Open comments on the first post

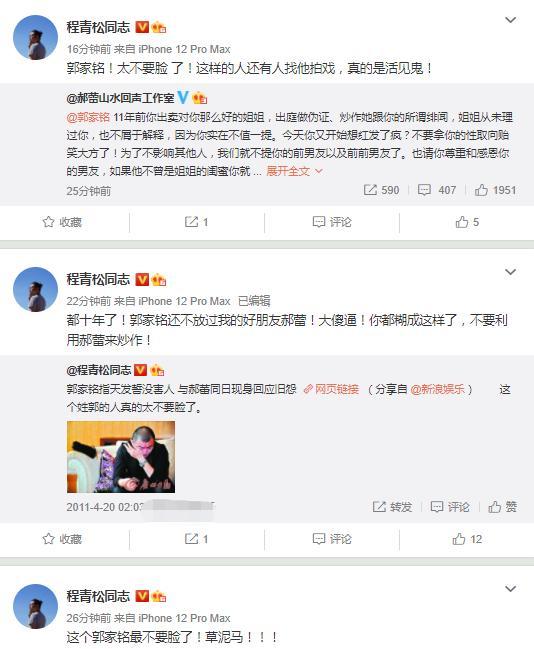[332, 222]
